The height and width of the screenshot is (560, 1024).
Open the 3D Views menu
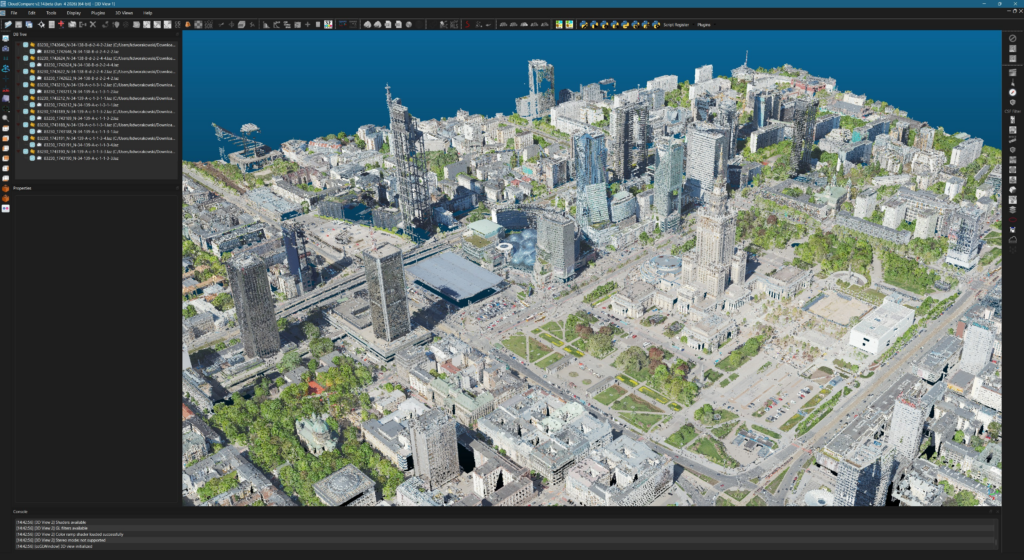coord(124,12)
